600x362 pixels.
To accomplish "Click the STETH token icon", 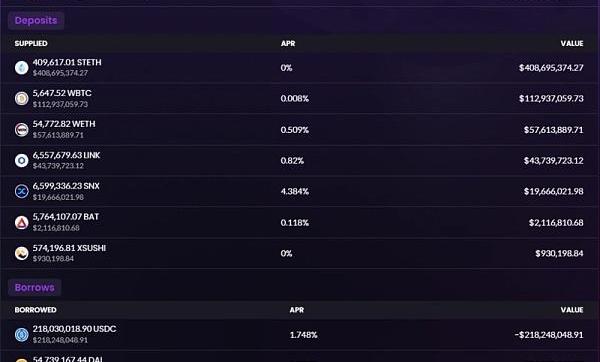I will pos(21,68).
